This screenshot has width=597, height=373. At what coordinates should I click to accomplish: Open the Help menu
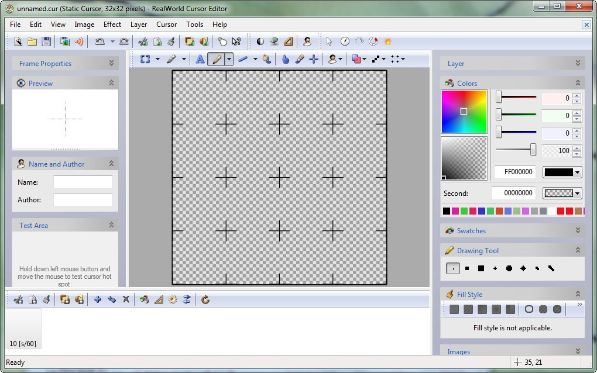pos(220,24)
